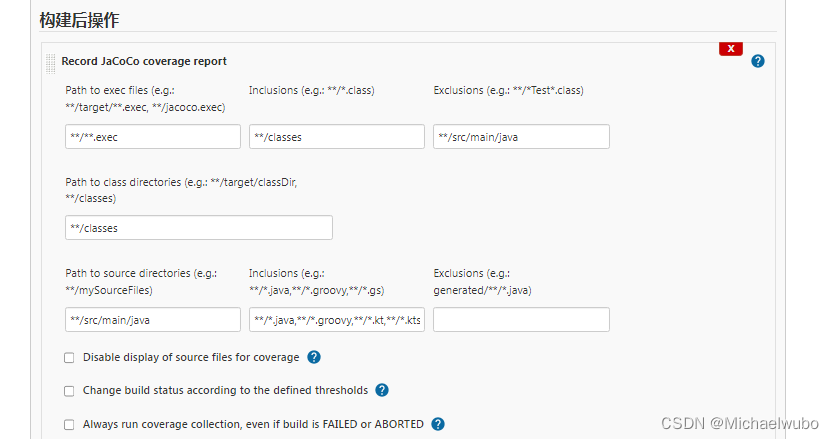Tick Change build status according to thresholds

(x=69, y=391)
